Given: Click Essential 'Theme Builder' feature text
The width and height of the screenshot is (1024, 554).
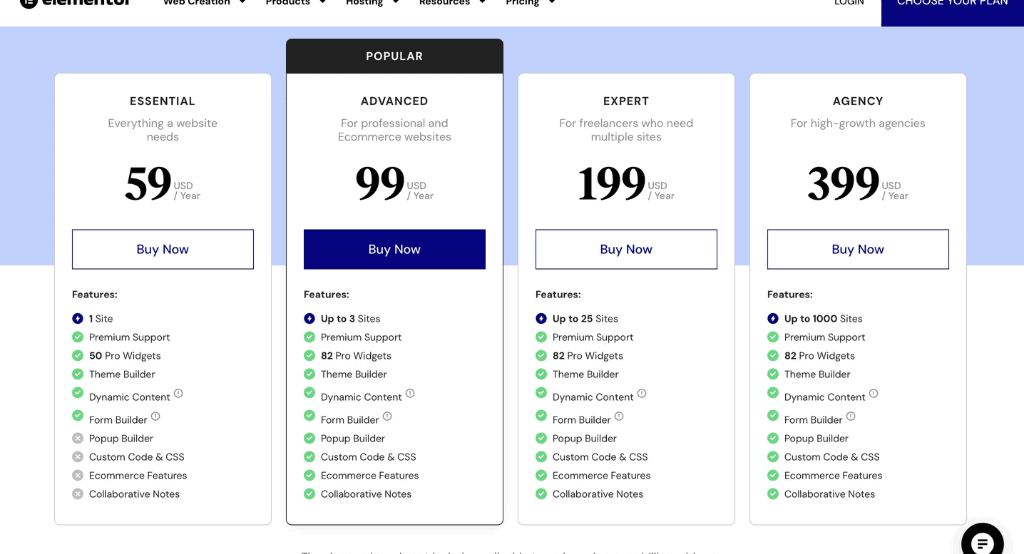Looking at the screenshot, I should click(122, 374).
